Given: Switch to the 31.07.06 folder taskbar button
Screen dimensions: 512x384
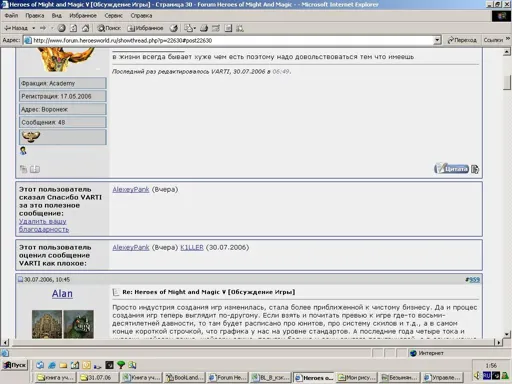Looking at the screenshot, I should (99, 377).
